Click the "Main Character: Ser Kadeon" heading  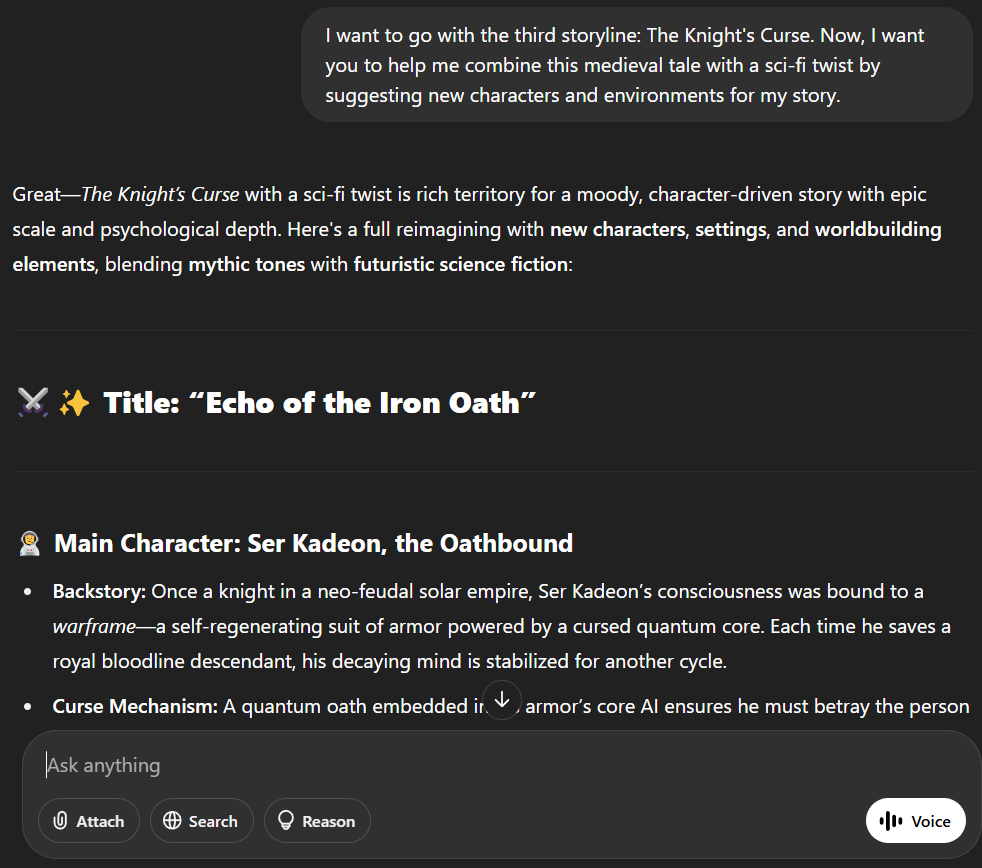[313, 544]
